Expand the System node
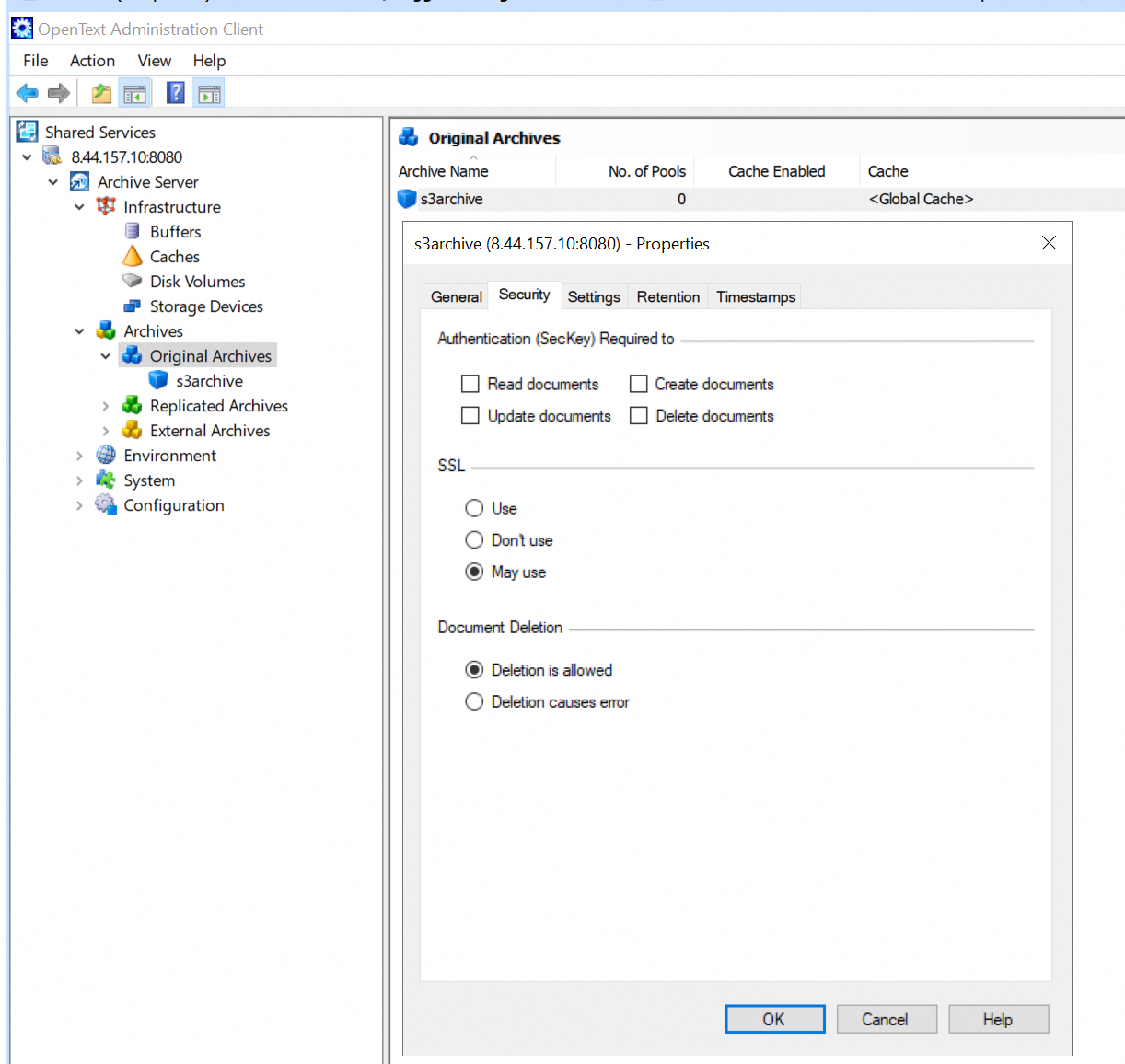The width and height of the screenshot is (1125, 1064). (79, 480)
